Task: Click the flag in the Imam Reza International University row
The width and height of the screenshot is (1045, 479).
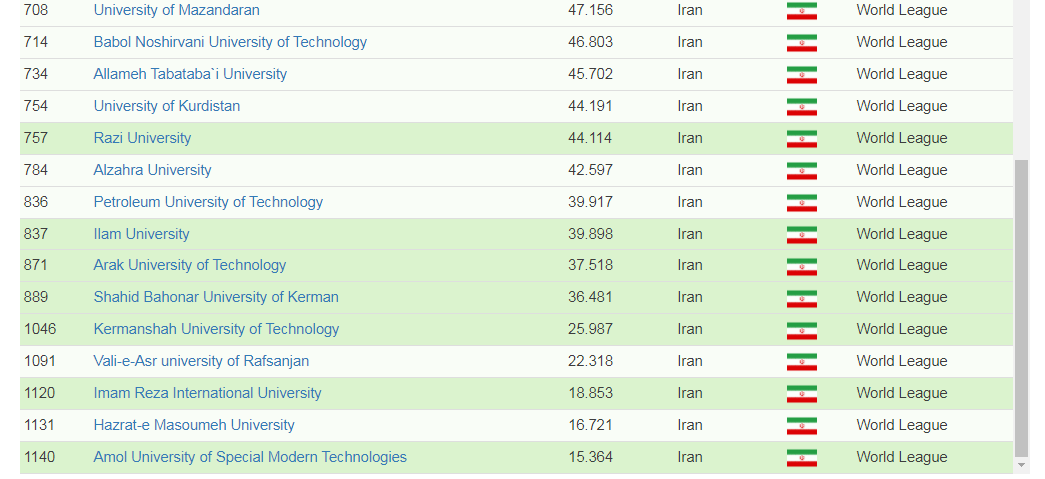Action: pos(801,394)
